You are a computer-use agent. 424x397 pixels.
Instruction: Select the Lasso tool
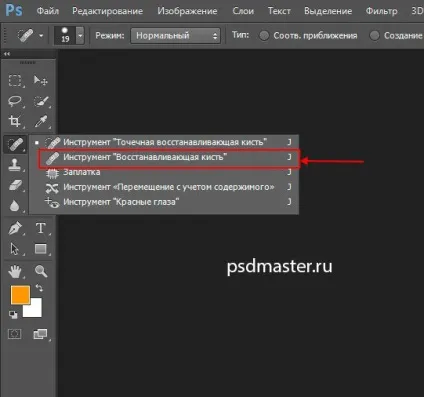[15, 101]
